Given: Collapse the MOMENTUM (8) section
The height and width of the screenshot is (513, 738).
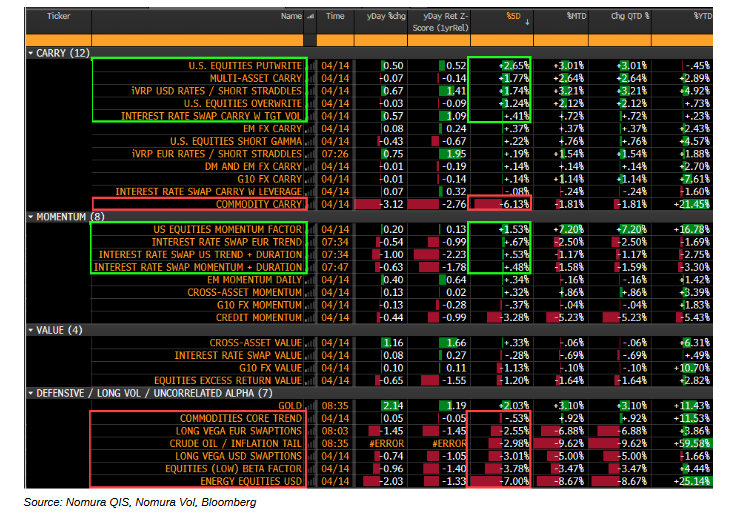Looking at the screenshot, I should click(x=32, y=216).
